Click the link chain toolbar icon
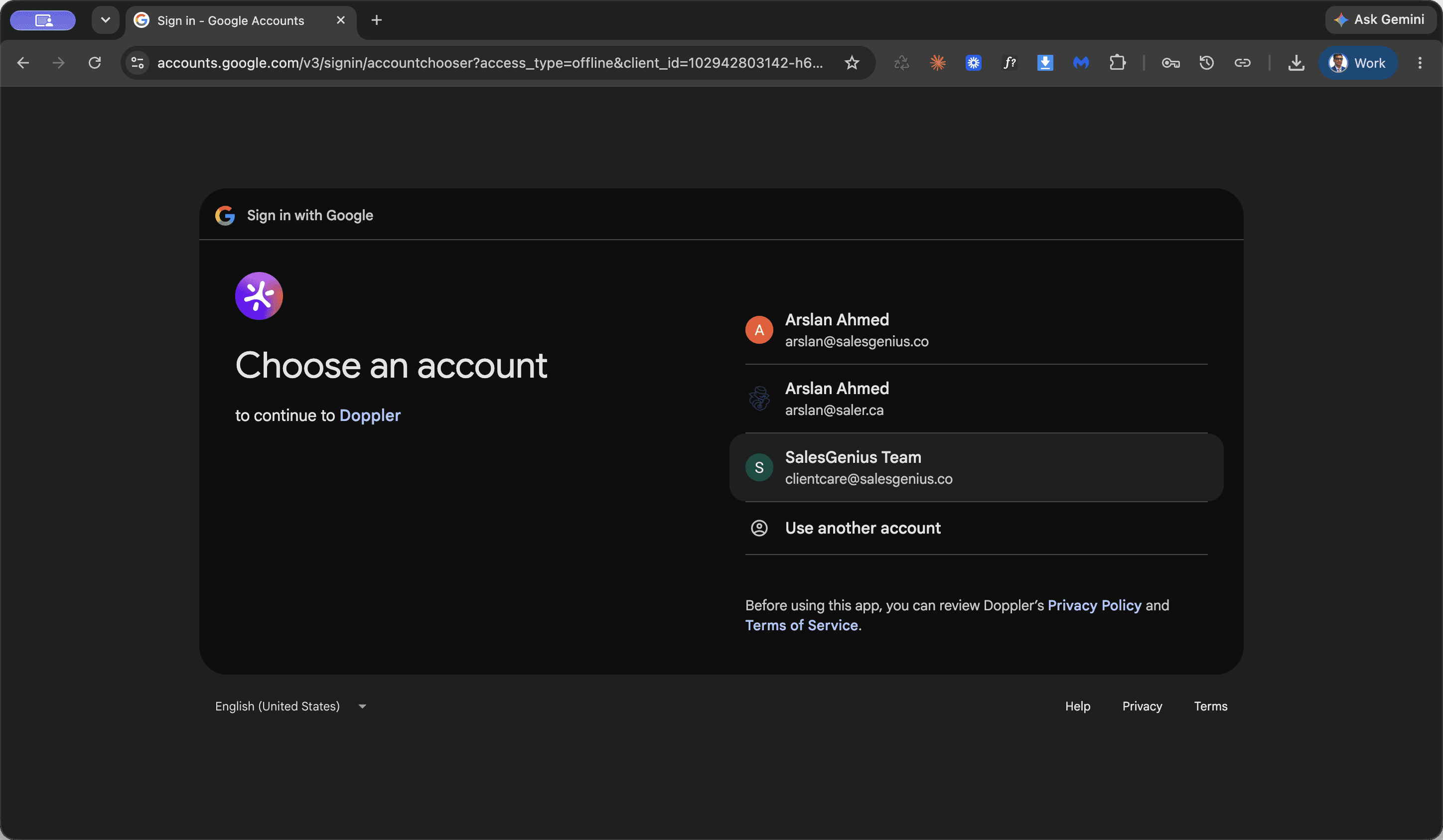1443x840 pixels. pos(1242,63)
